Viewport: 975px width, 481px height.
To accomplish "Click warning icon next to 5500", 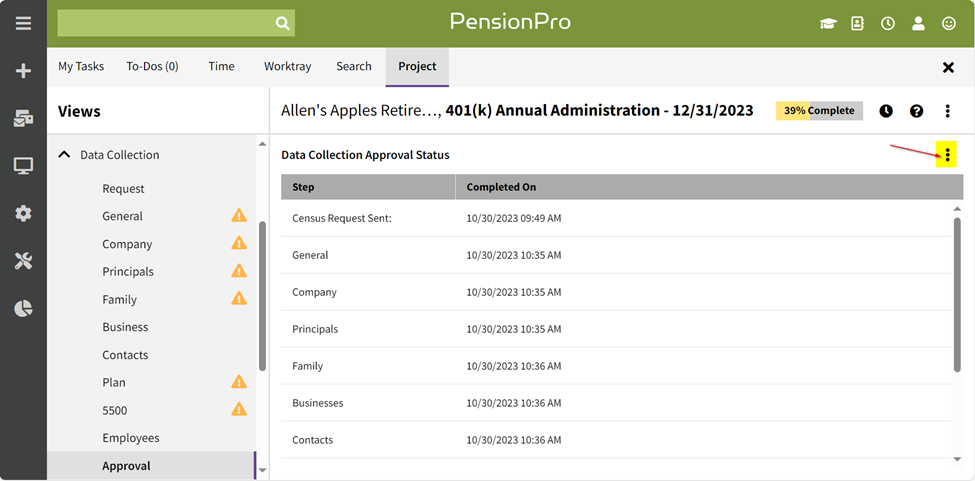I will pyautogui.click(x=239, y=410).
